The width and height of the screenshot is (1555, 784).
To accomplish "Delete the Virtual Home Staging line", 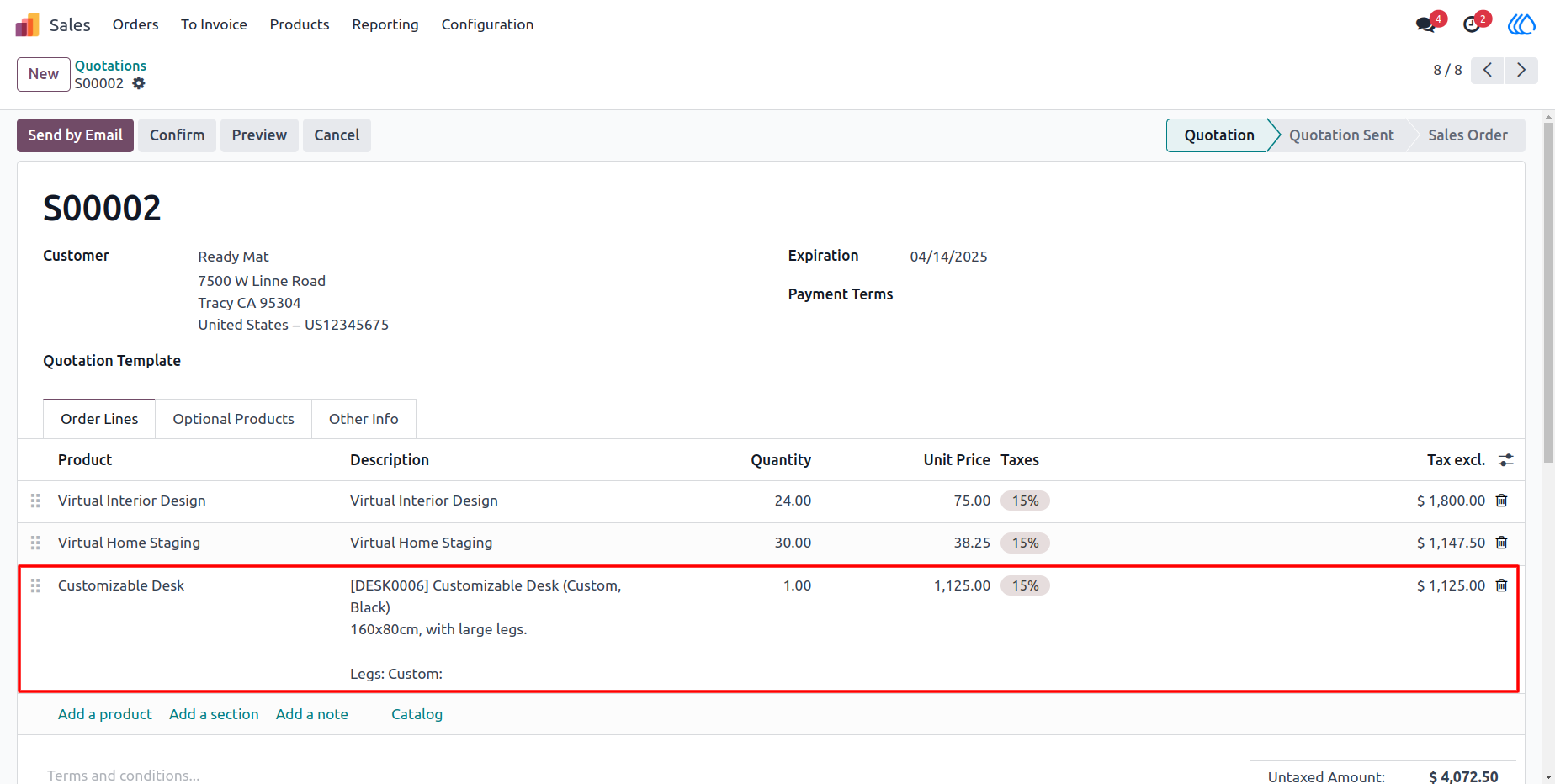I will tap(1501, 543).
